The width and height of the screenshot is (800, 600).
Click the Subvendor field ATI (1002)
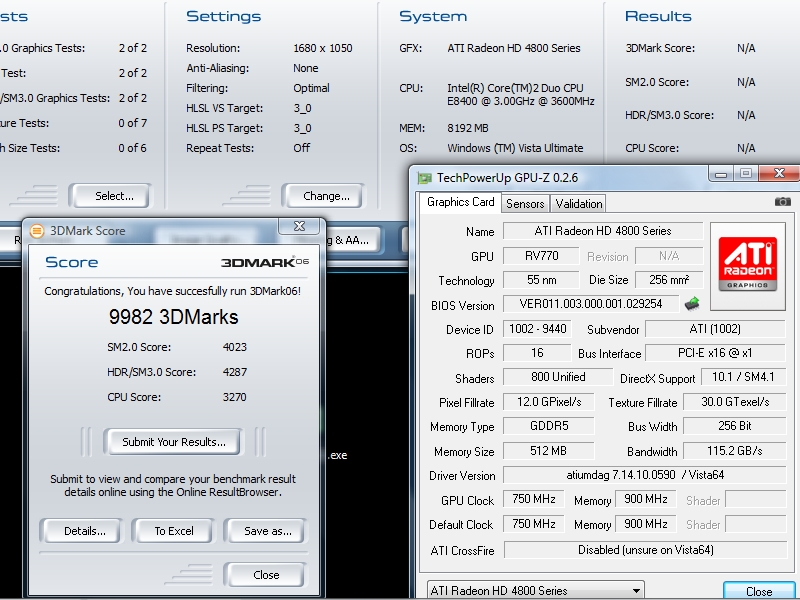[715, 329]
